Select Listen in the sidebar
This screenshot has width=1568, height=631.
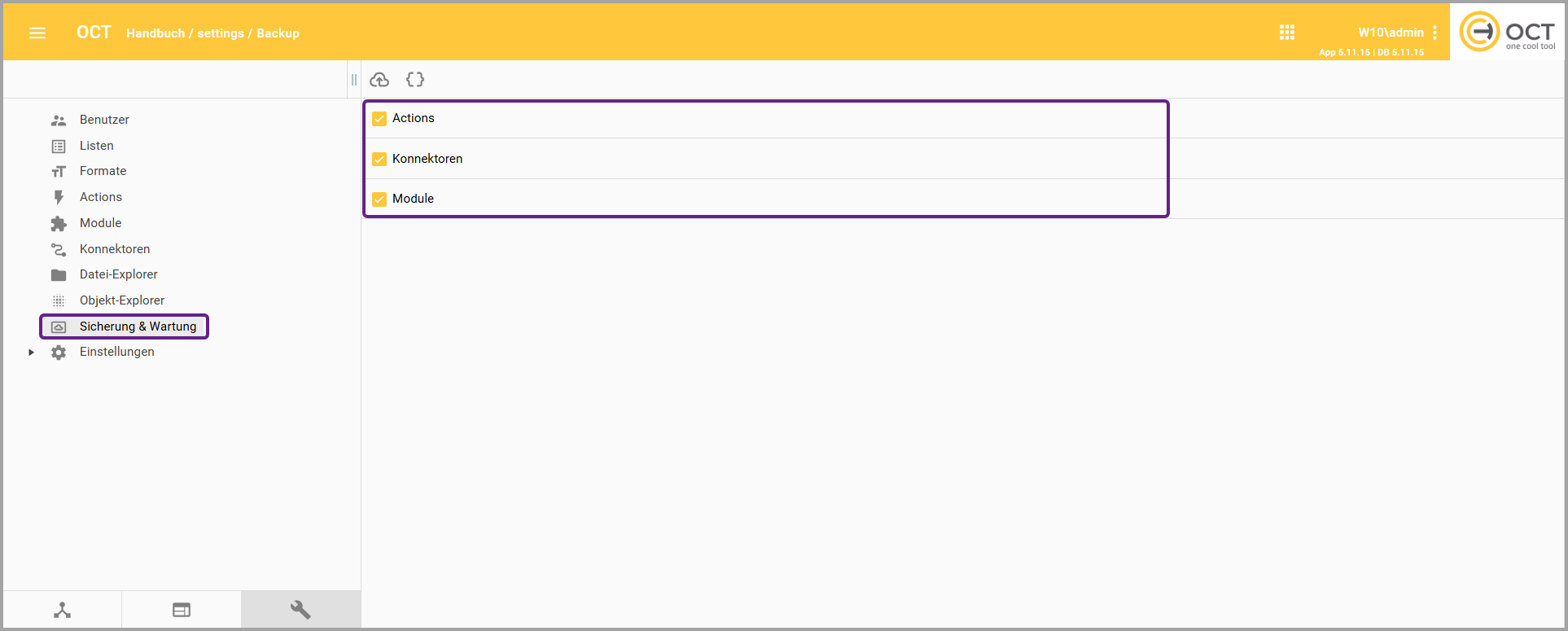[96, 146]
